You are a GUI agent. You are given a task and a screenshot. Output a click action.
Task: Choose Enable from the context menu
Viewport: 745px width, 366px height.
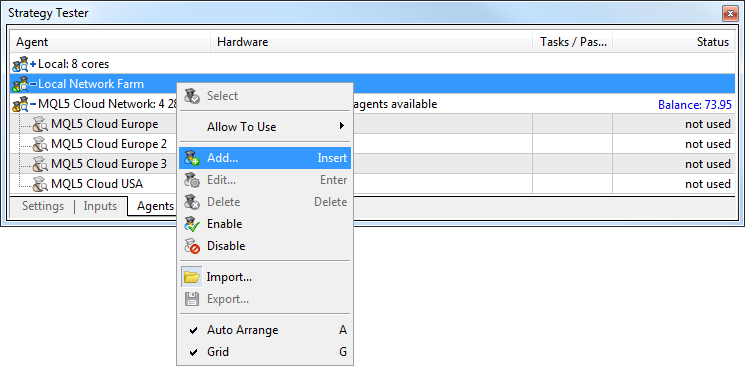click(265, 224)
